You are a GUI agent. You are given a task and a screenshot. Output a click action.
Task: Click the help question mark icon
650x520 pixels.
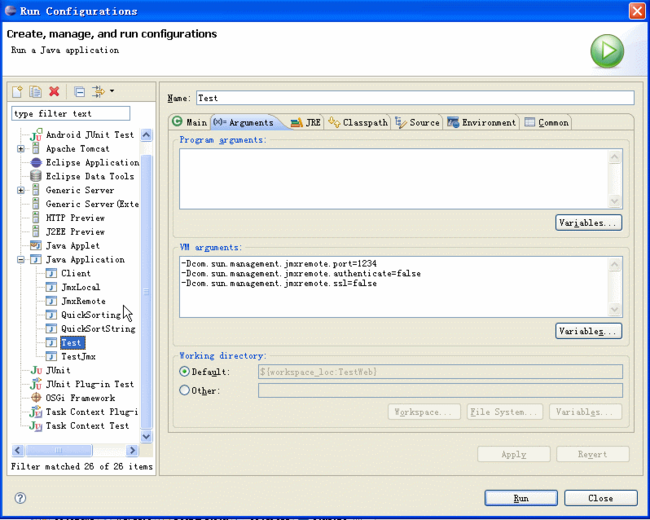tap(20, 498)
